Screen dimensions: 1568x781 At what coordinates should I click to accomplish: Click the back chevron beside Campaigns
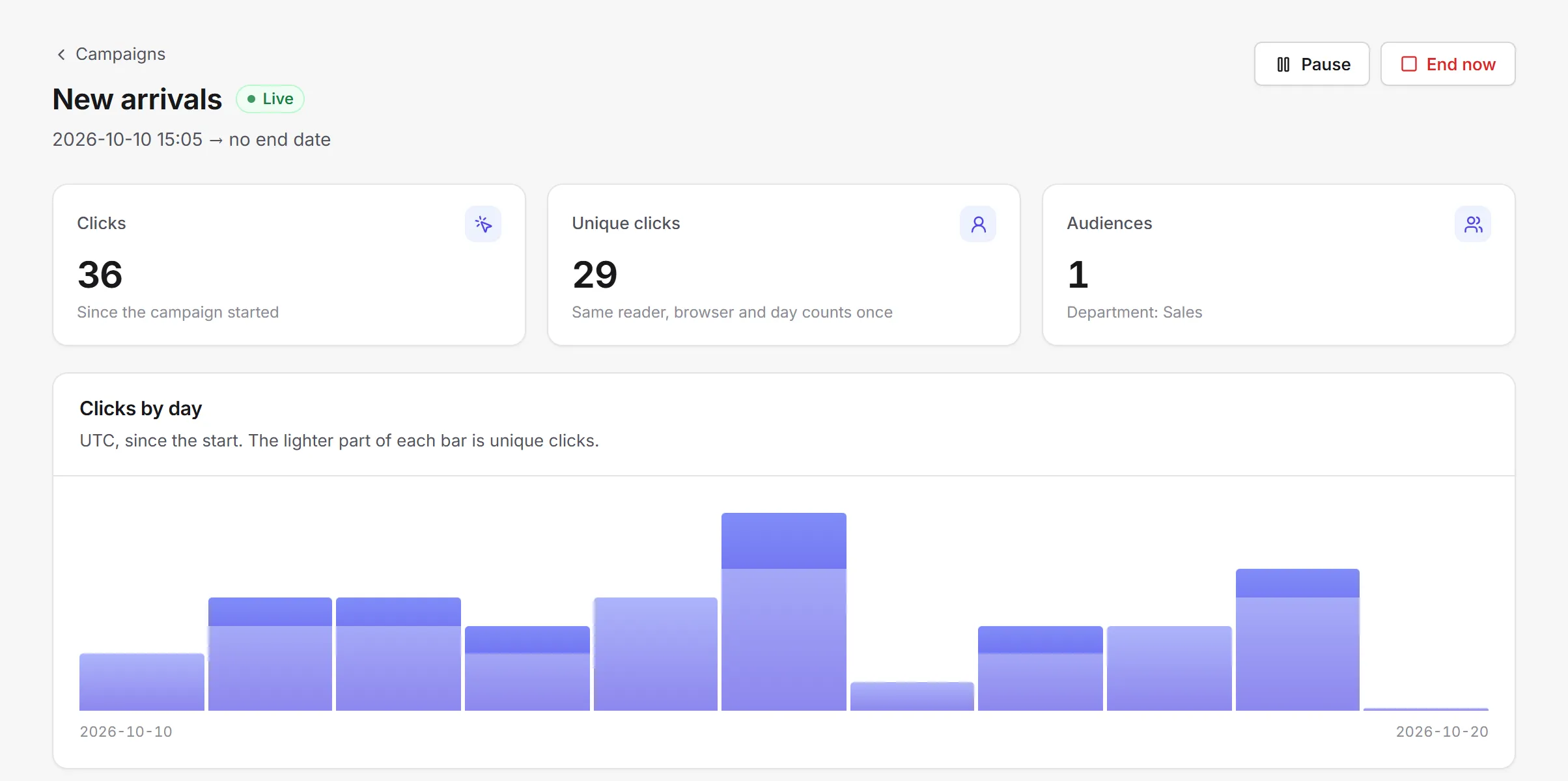click(x=61, y=54)
